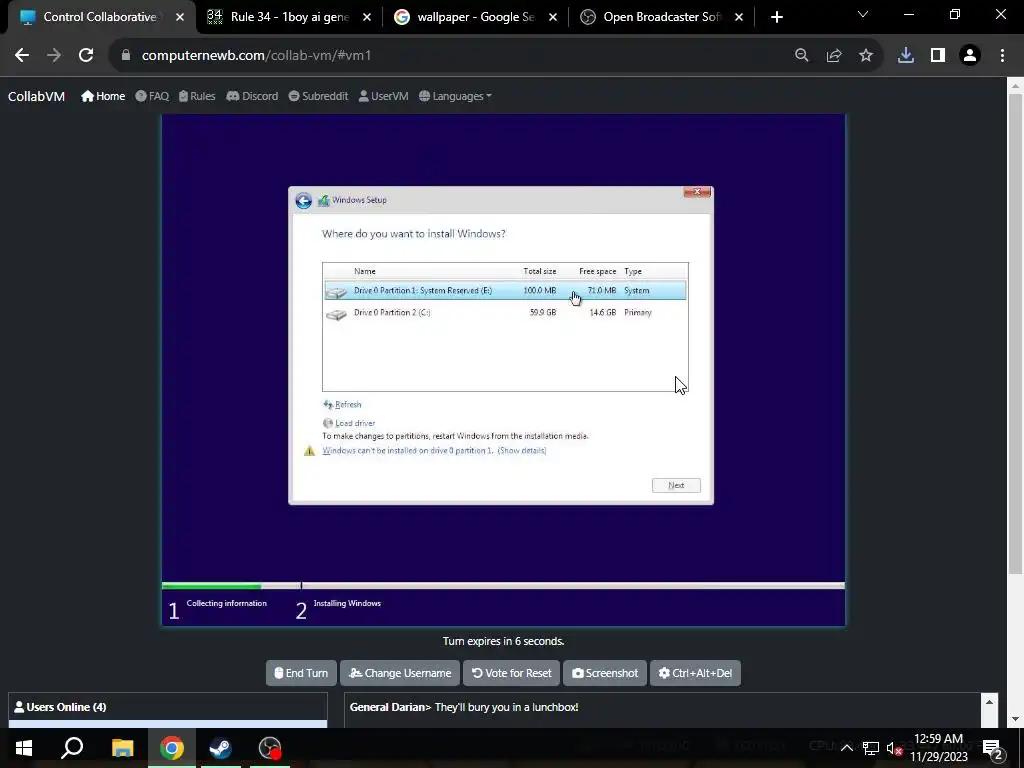The image size is (1024, 768).
Task: Click Change Username button
Action: (400, 673)
